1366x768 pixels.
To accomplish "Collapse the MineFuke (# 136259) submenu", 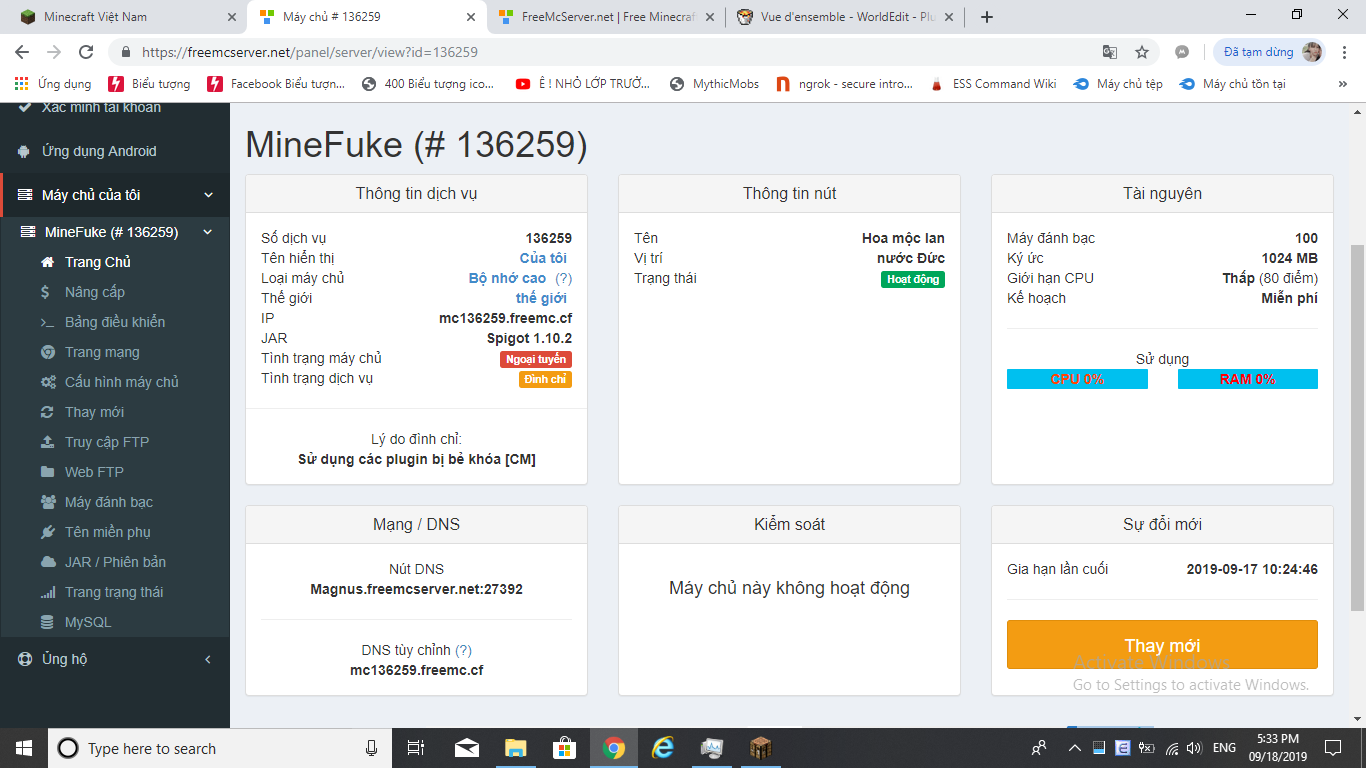I will [115, 232].
